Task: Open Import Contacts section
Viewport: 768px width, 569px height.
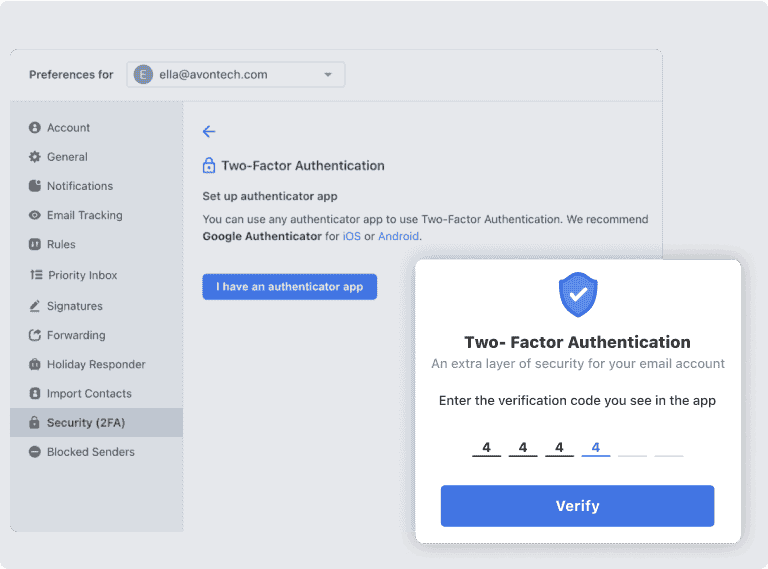Action: coord(96,393)
